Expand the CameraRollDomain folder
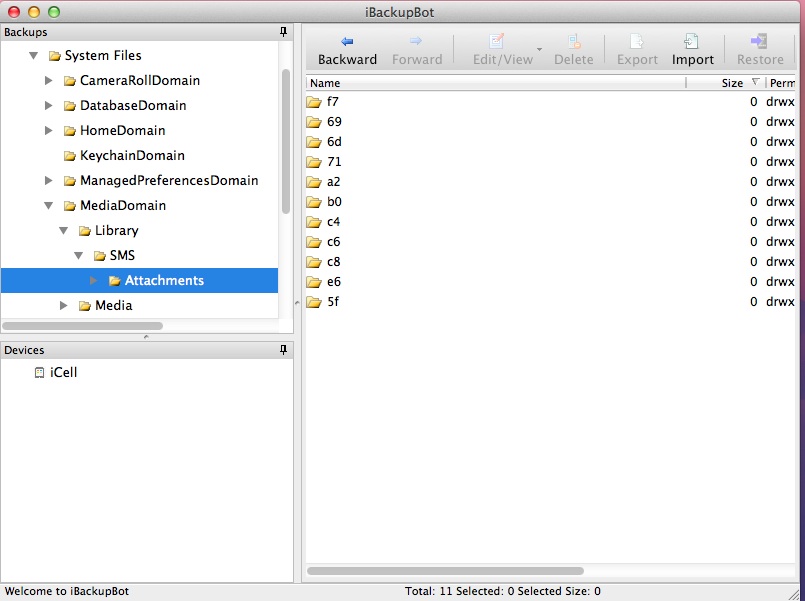The image size is (805, 601). (x=48, y=81)
